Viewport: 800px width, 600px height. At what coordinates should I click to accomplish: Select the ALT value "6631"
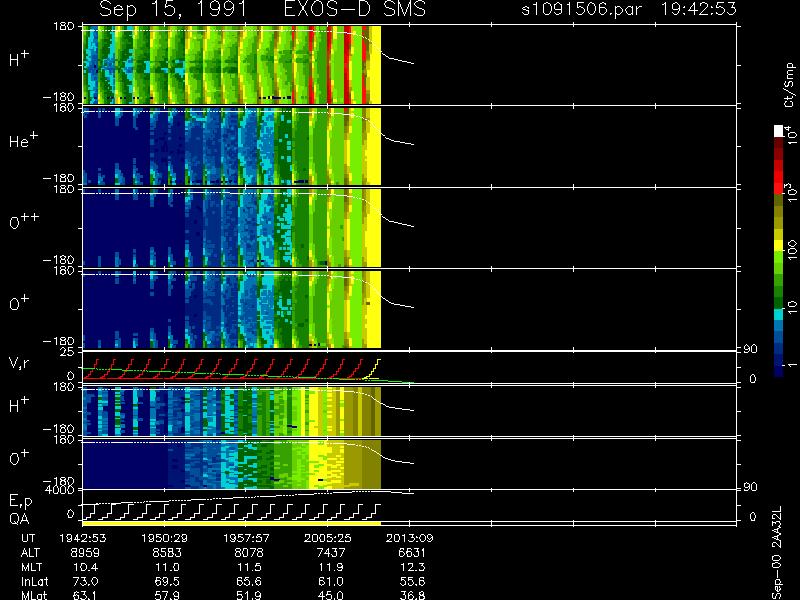tap(411, 553)
